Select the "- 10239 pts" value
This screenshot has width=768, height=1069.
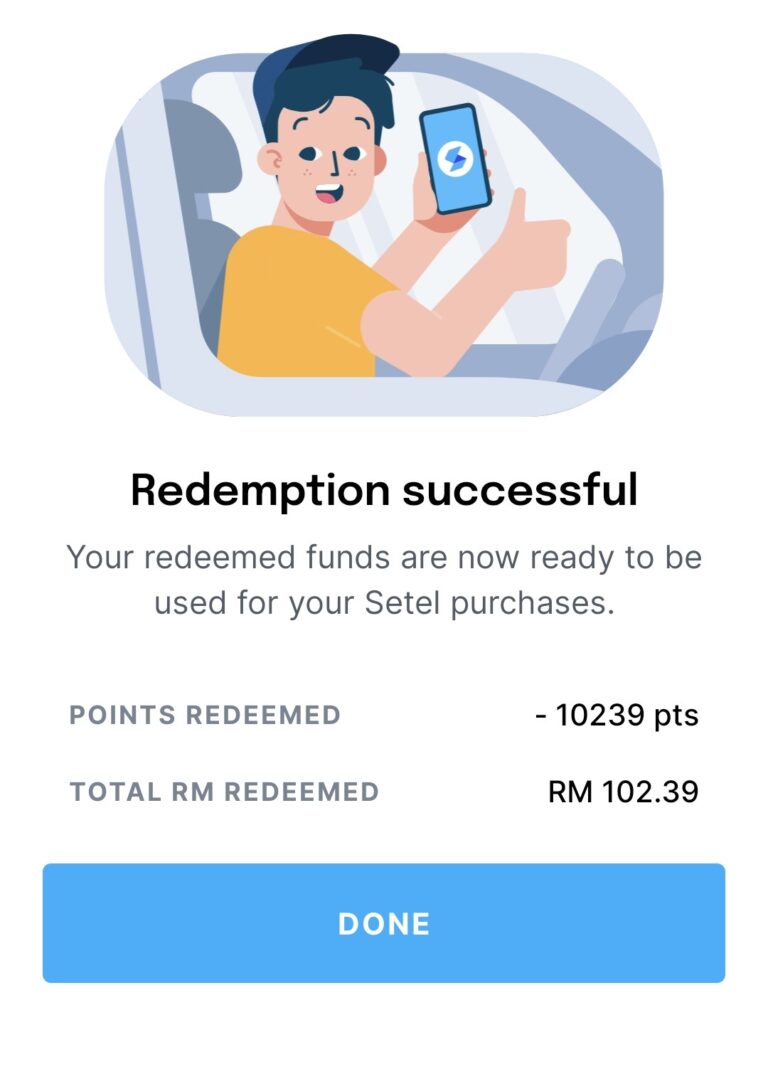click(617, 715)
